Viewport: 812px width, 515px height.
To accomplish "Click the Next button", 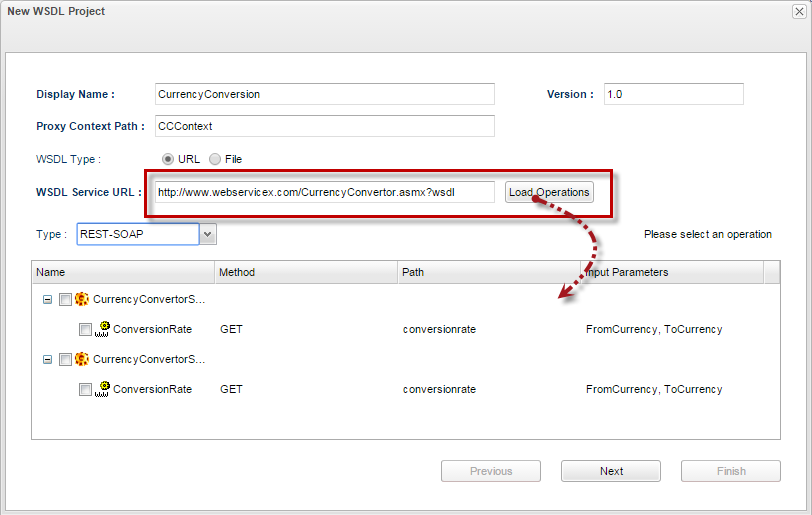I will (611, 471).
